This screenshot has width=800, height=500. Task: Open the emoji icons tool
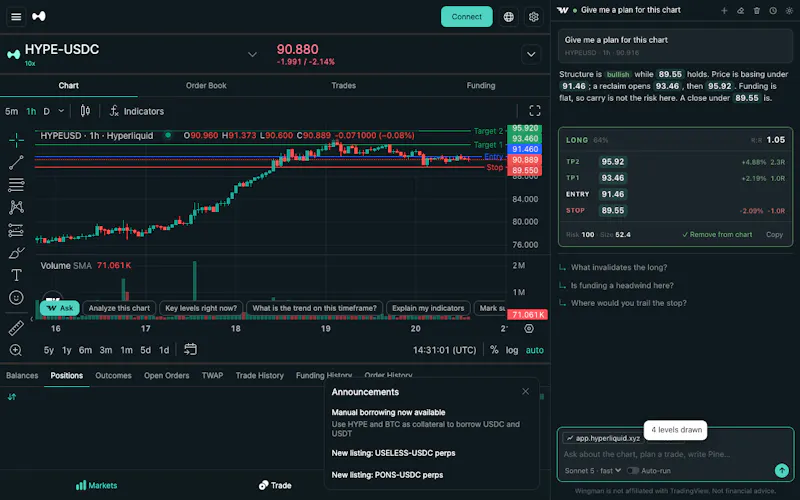tap(16, 297)
